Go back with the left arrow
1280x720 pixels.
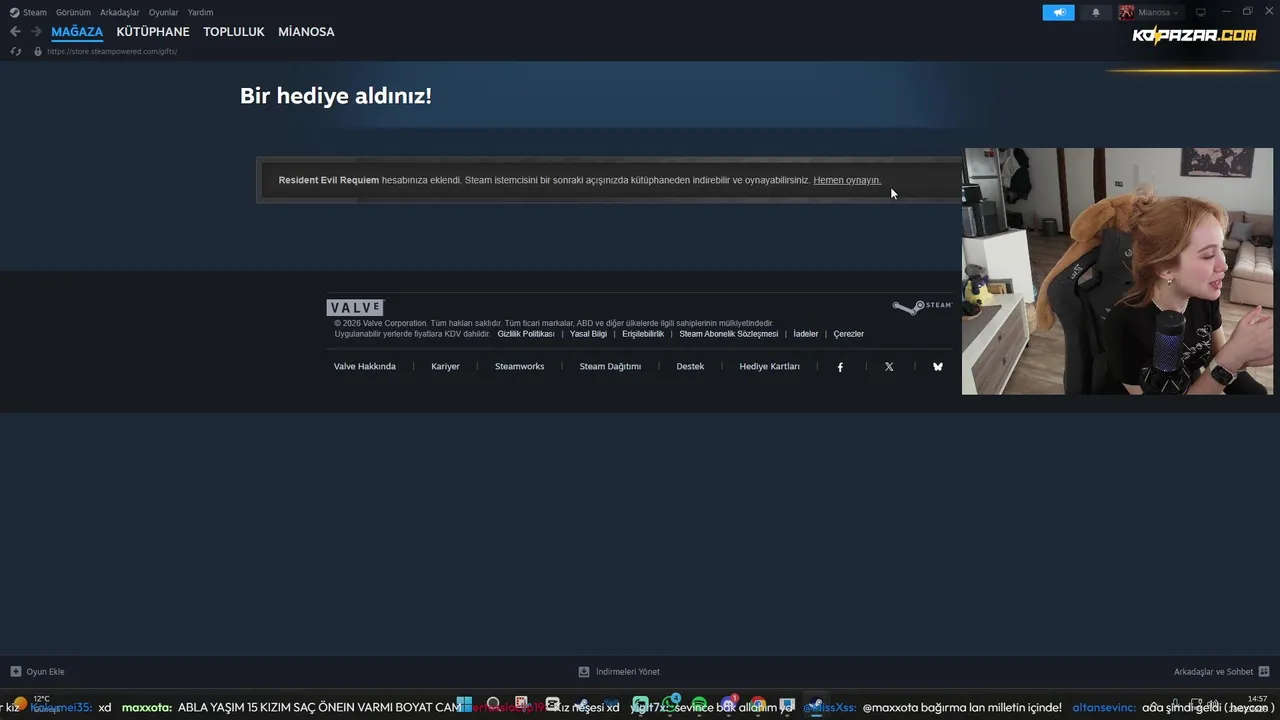coord(15,32)
